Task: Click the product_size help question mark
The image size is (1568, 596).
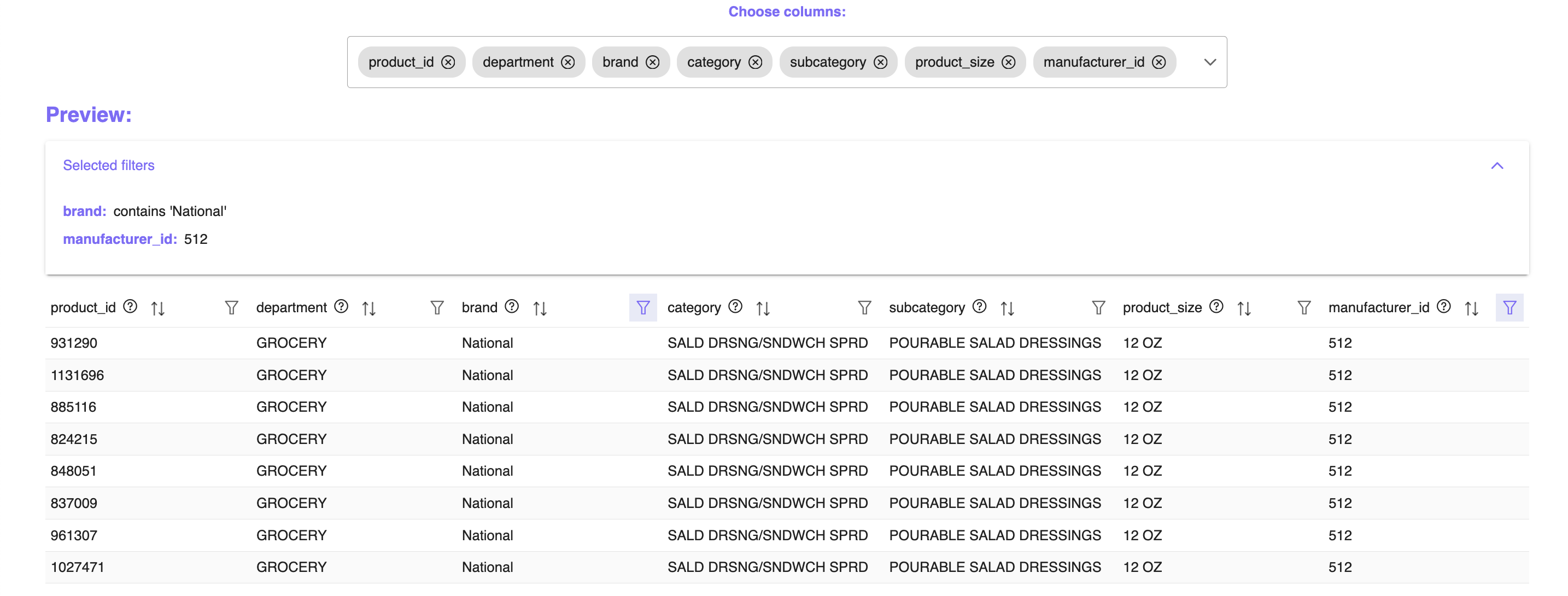Action: tap(1216, 306)
